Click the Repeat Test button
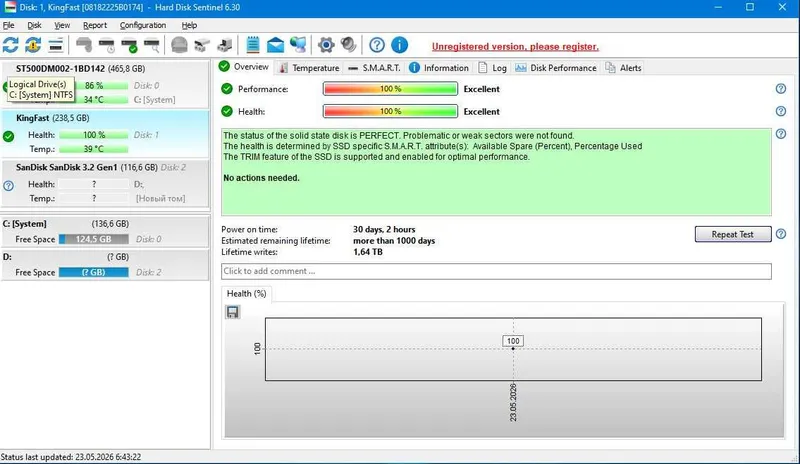The width and height of the screenshot is (800, 464). [733, 234]
